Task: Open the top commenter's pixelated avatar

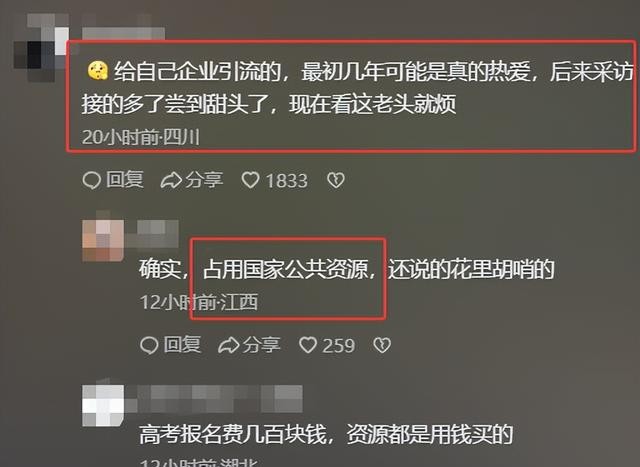Action: pyautogui.click(x=41, y=47)
